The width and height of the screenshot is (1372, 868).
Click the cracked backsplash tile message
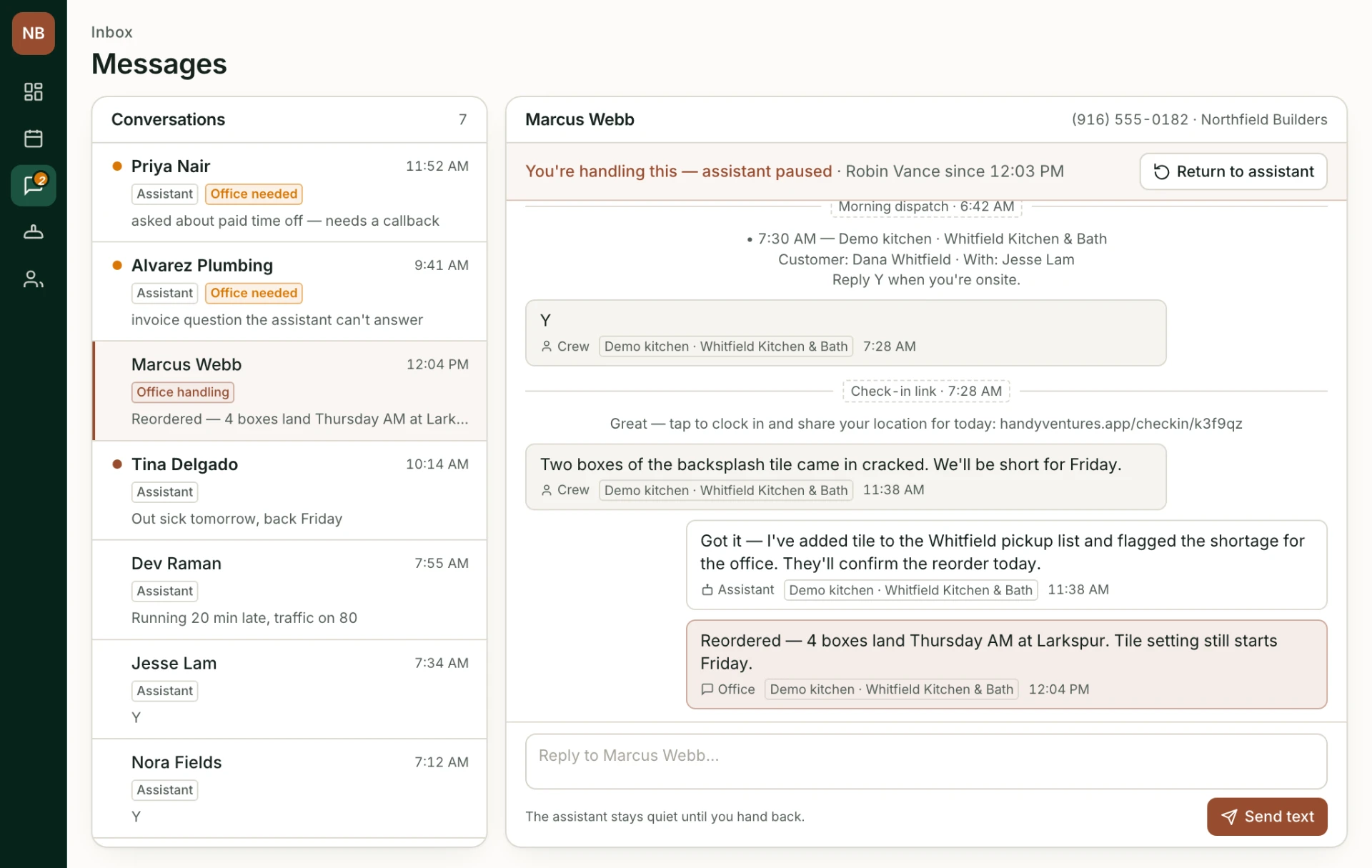tap(845, 477)
